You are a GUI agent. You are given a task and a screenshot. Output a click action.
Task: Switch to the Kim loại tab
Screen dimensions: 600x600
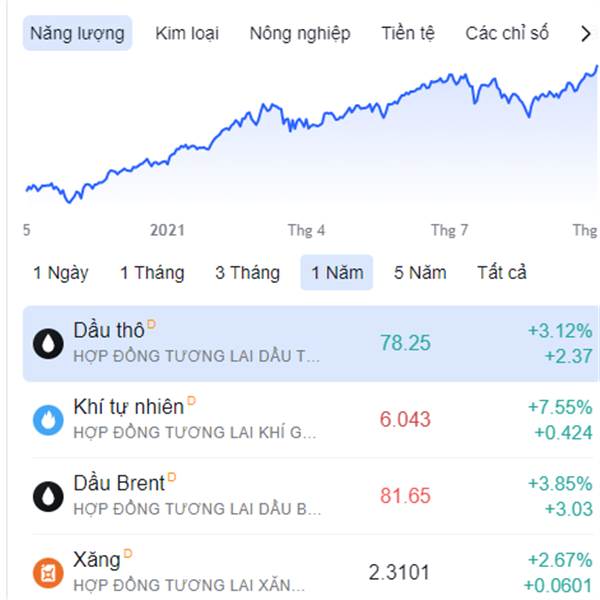pos(187,33)
